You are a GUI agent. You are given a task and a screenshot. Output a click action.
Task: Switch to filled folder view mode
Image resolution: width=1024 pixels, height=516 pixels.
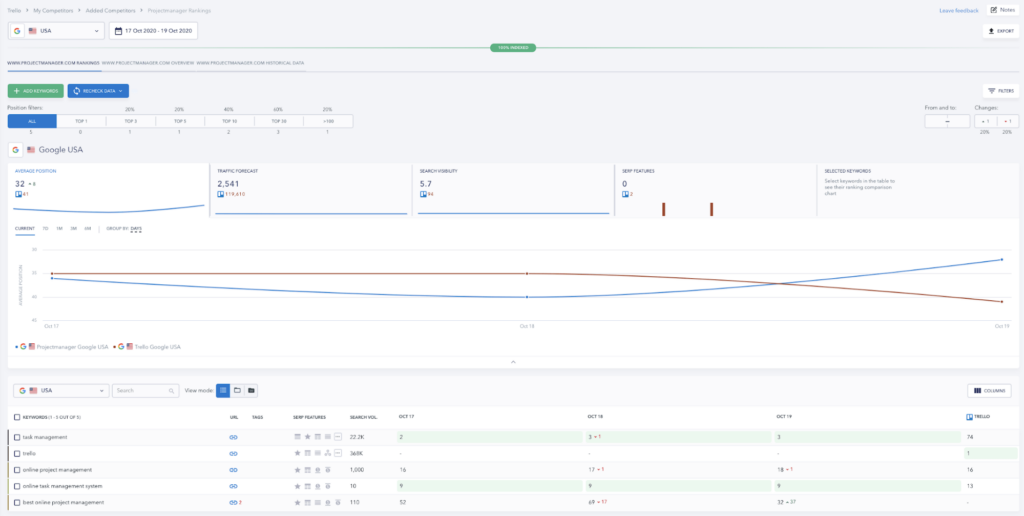point(251,391)
